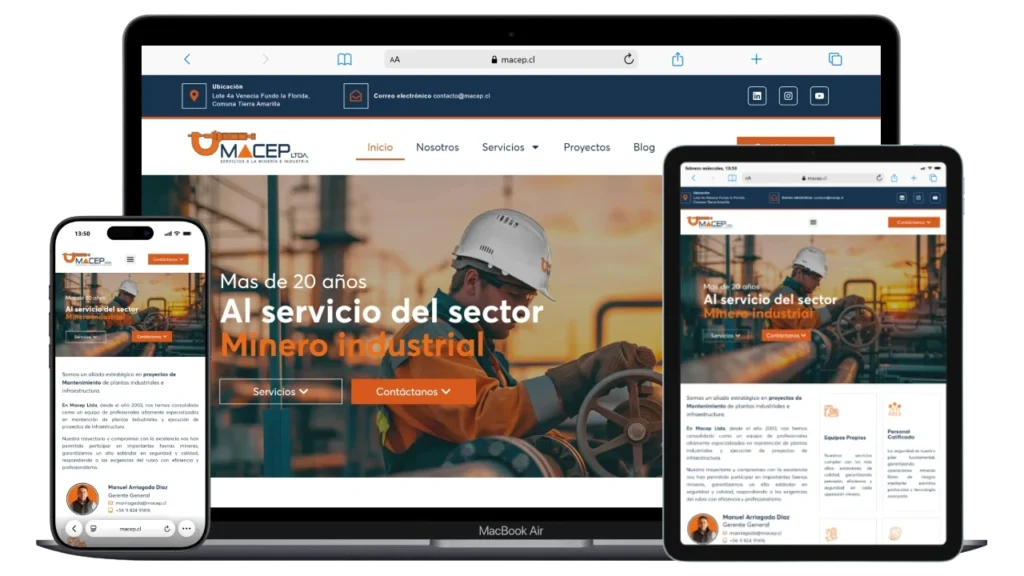Click the envelope icon next to contacto@macep.cl
This screenshot has height=576, width=1024.
(x=355, y=96)
